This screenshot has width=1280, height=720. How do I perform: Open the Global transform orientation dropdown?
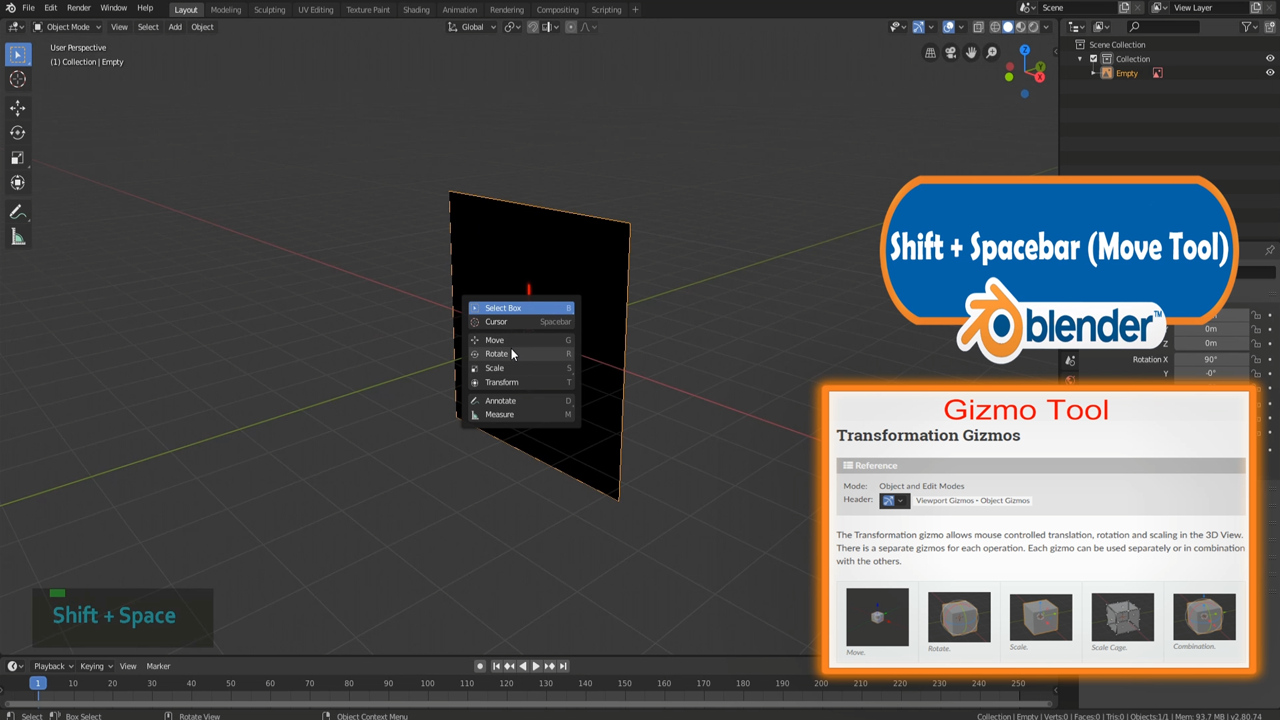(x=471, y=27)
